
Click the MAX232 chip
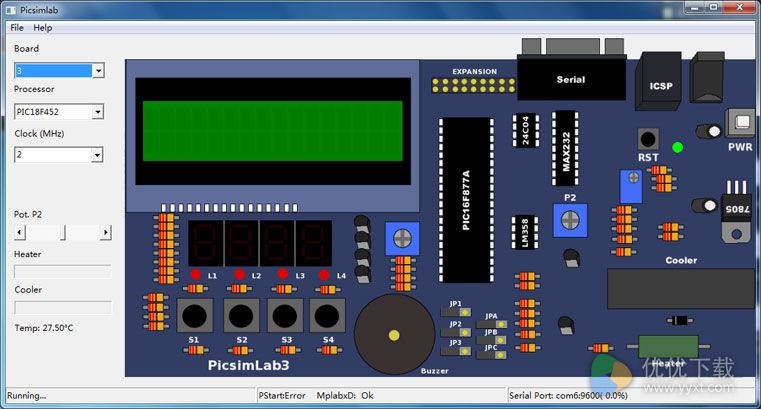coord(565,148)
